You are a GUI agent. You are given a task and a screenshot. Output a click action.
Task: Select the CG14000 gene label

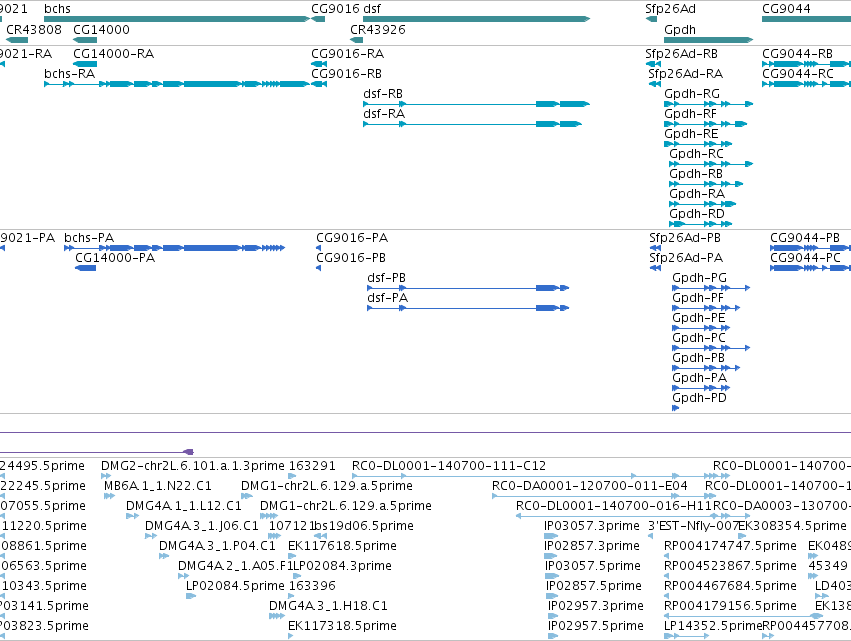[101, 30]
